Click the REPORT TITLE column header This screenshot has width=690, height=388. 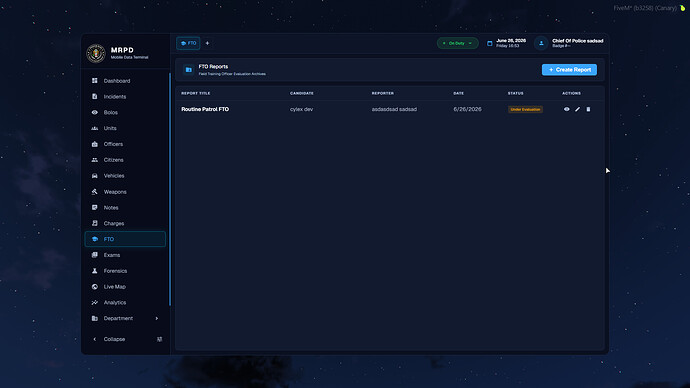tap(196, 93)
